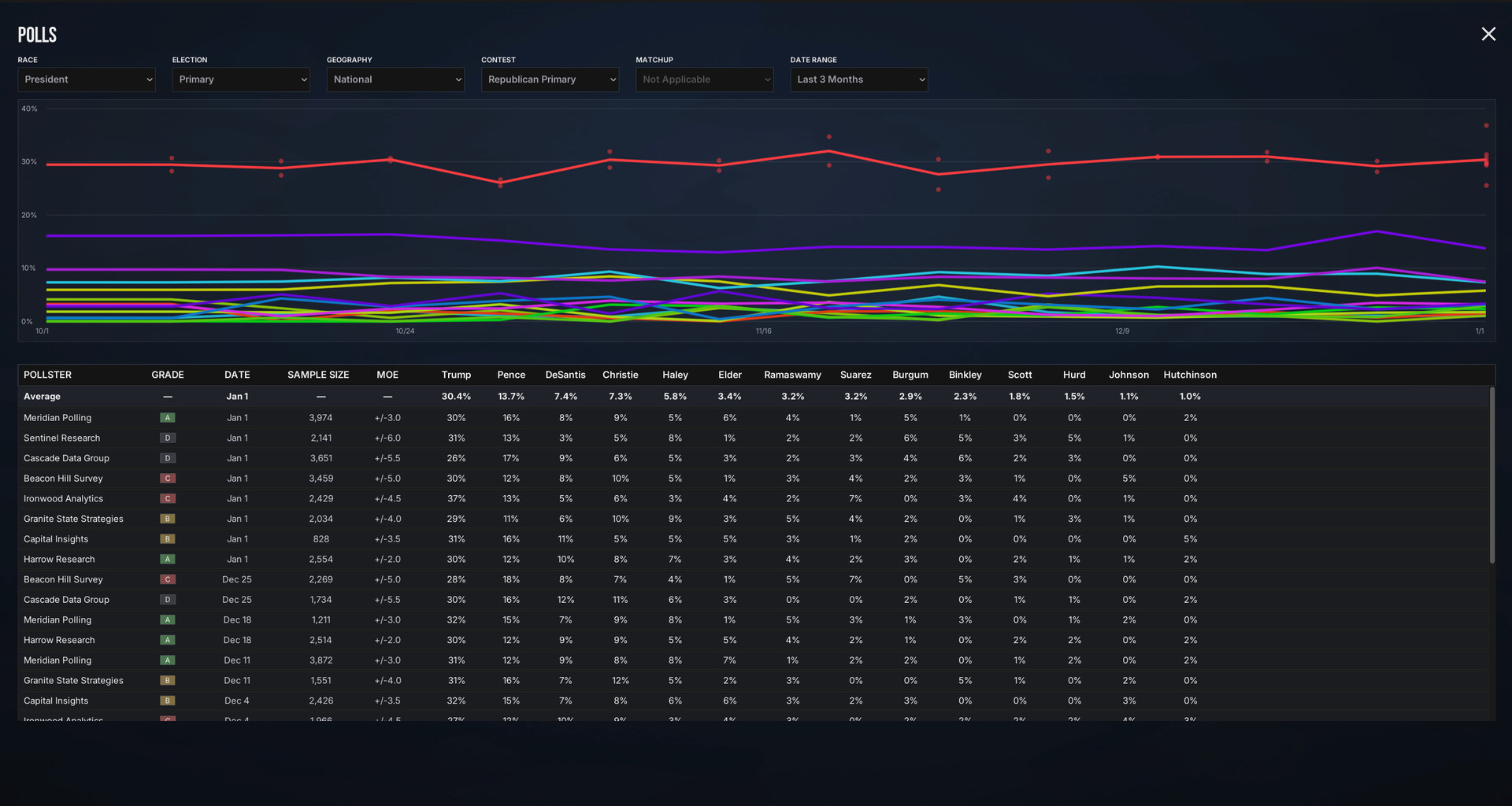Open the Election dropdown showing Primary
This screenshot has width=1512, height=806.
tap(241, 79)
